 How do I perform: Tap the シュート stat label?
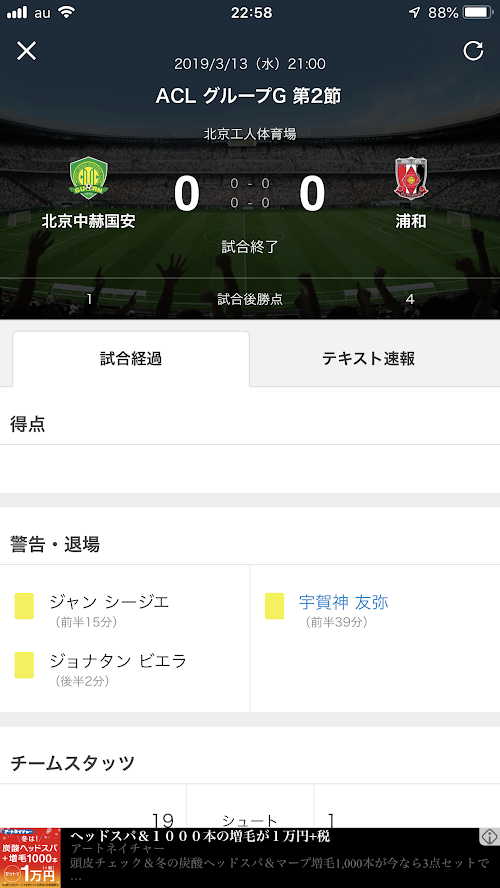tap(250, 821)
